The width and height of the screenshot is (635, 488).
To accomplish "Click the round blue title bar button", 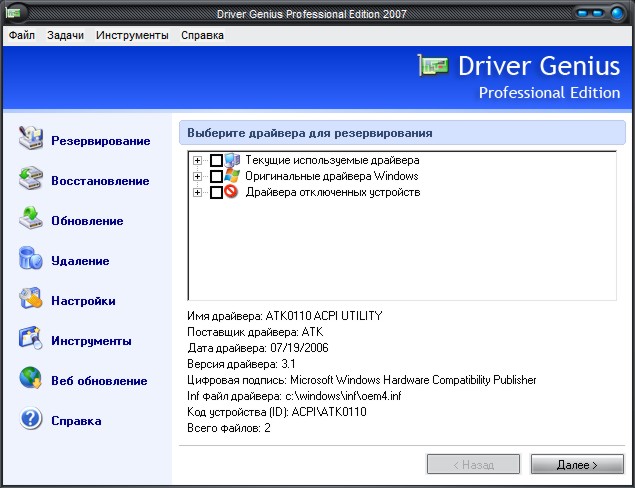I will pos(617,13).
